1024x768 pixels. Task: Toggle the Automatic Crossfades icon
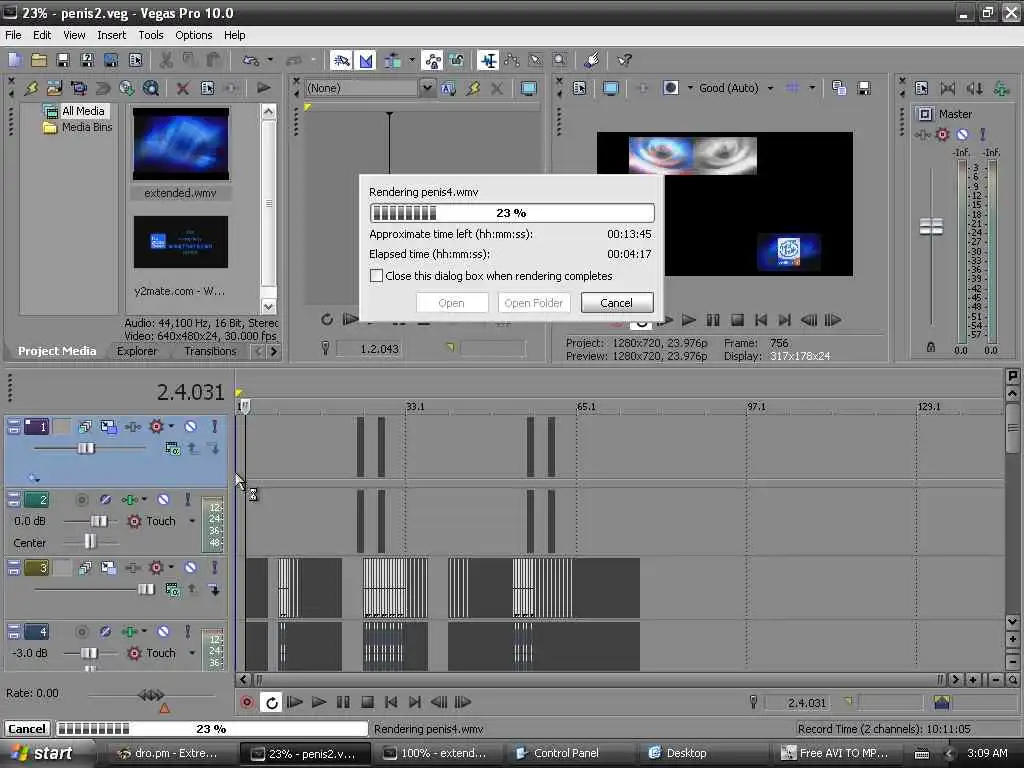[366, 61]
